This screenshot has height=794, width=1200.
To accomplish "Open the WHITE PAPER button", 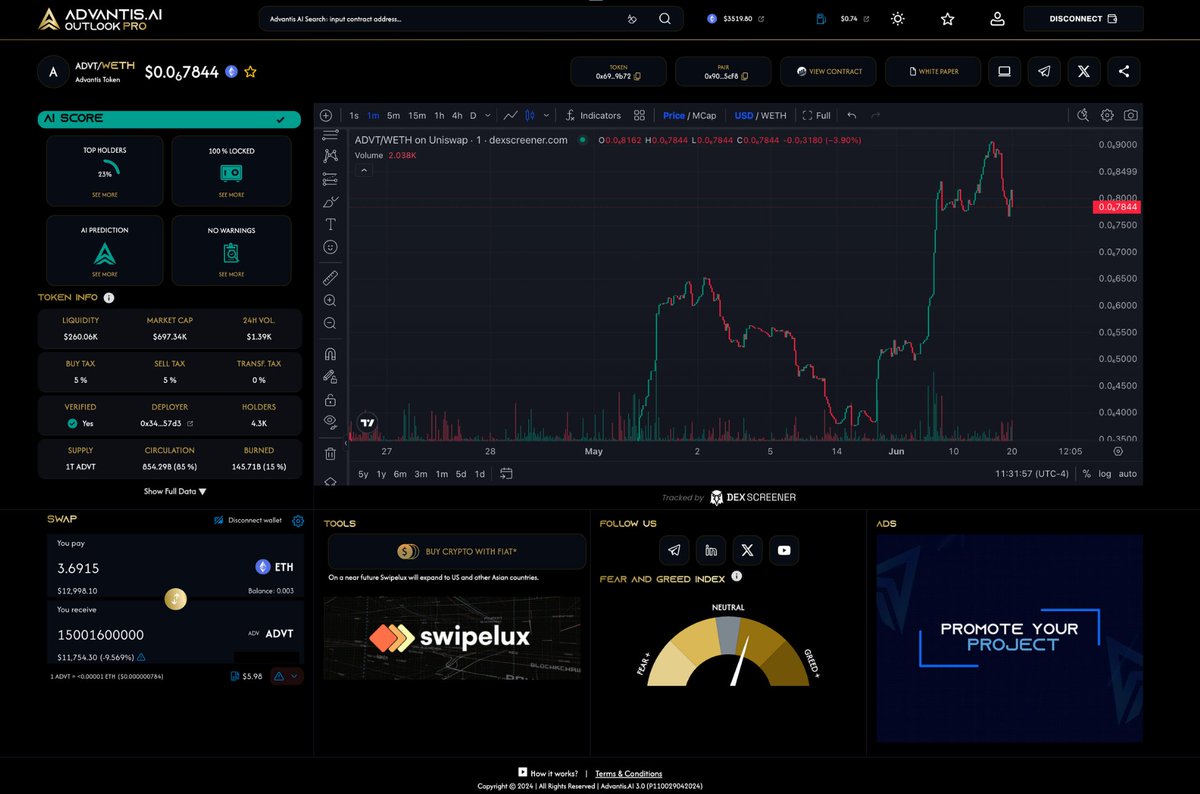I will pyautogui.click(x=933, y=71).
